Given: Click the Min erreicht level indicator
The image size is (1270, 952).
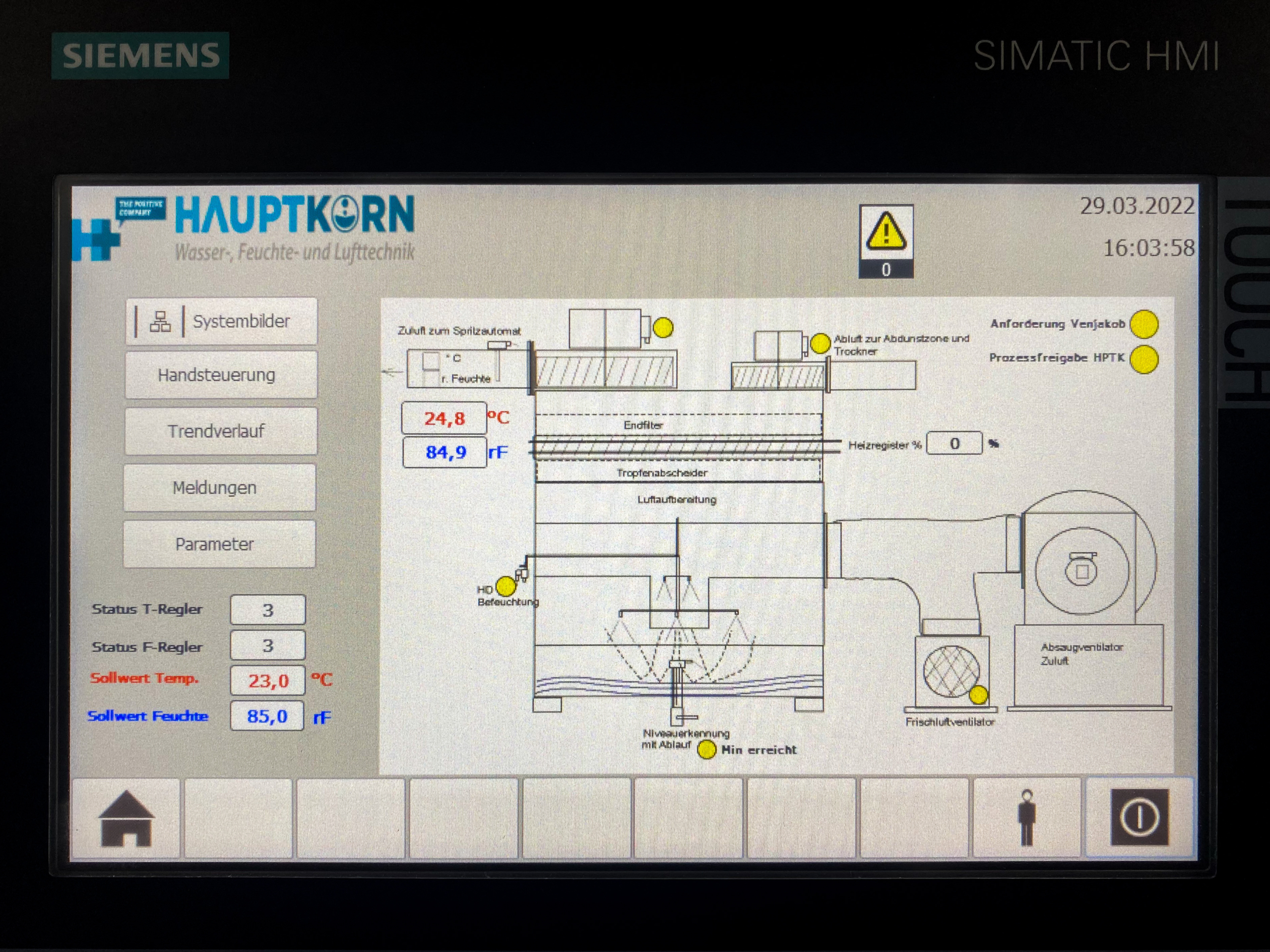Looking at the screenshot, I should tap(706, 749).
